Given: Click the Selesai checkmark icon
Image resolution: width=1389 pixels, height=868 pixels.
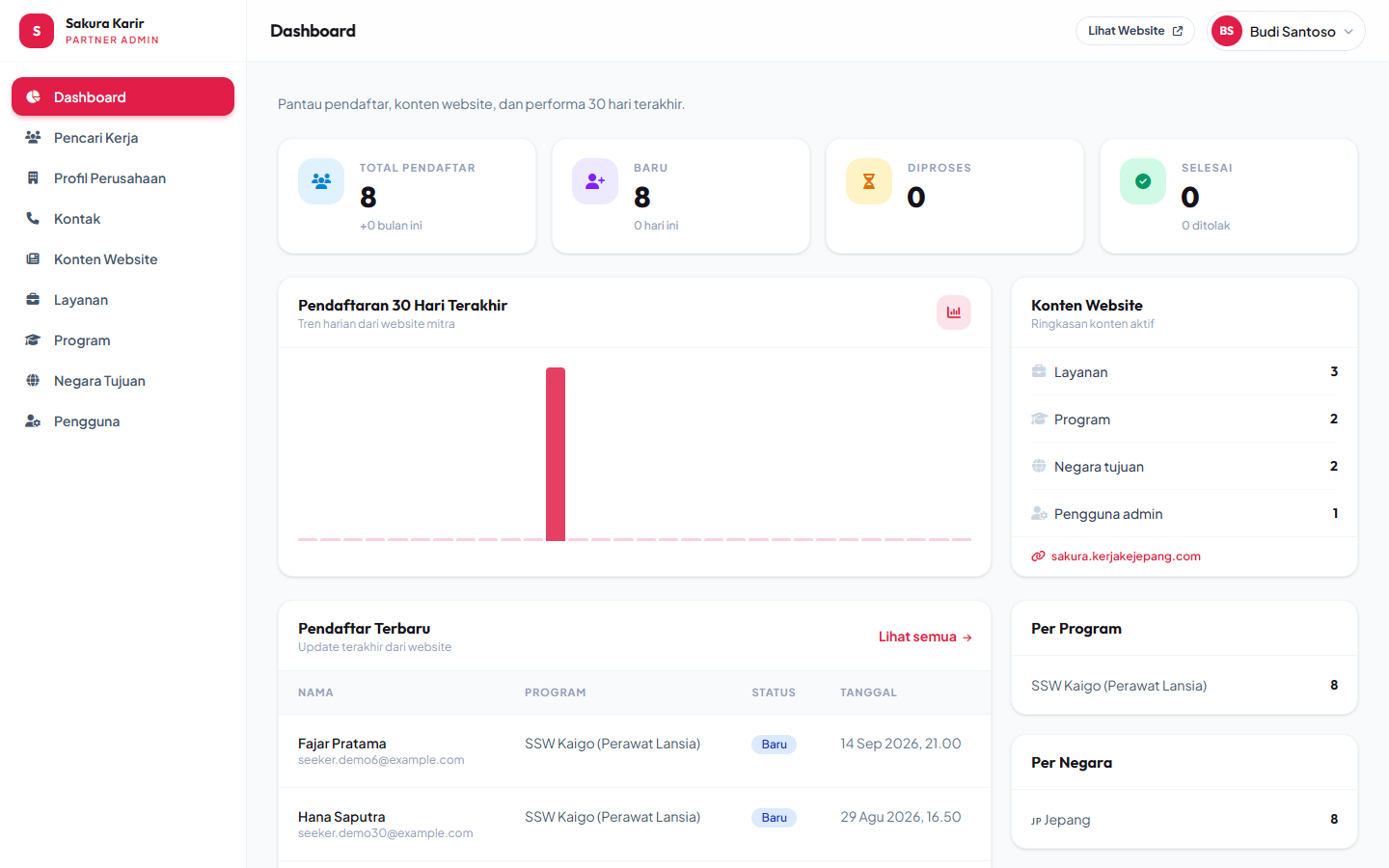Looking at the screenshot, I should click(1143, 181).
